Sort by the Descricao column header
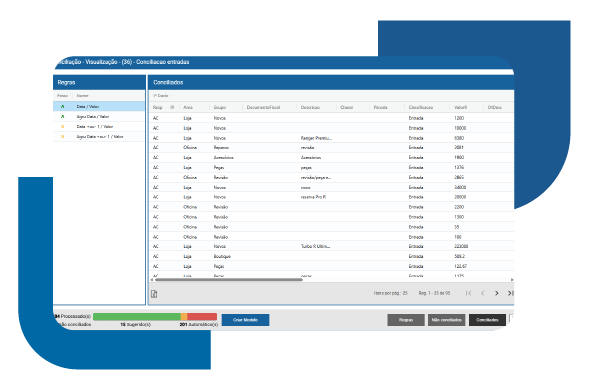This screenshot has width=589, height=382. [x=310, y=107]
